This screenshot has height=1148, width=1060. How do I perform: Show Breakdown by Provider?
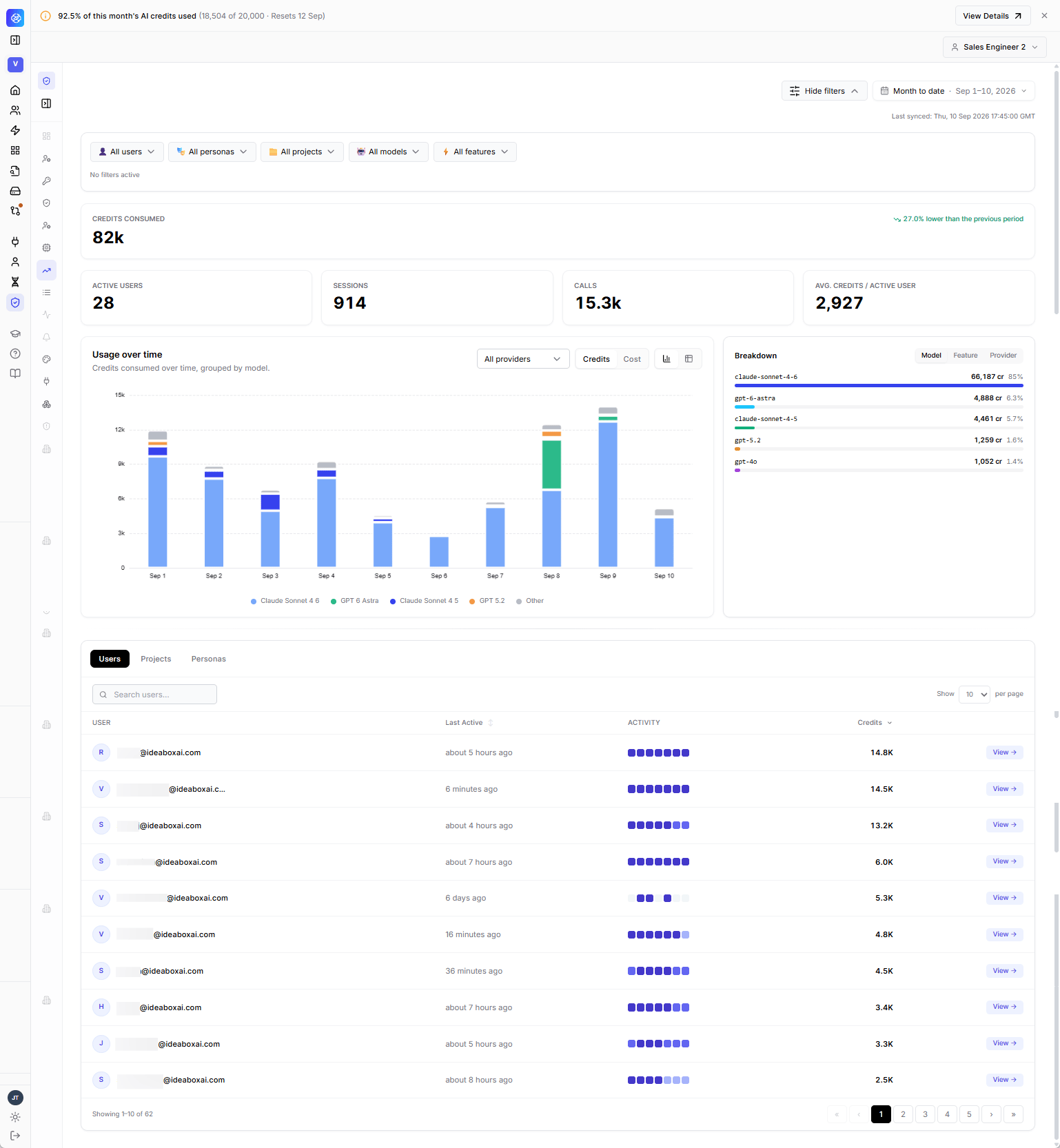click(x=1003, y=356)
